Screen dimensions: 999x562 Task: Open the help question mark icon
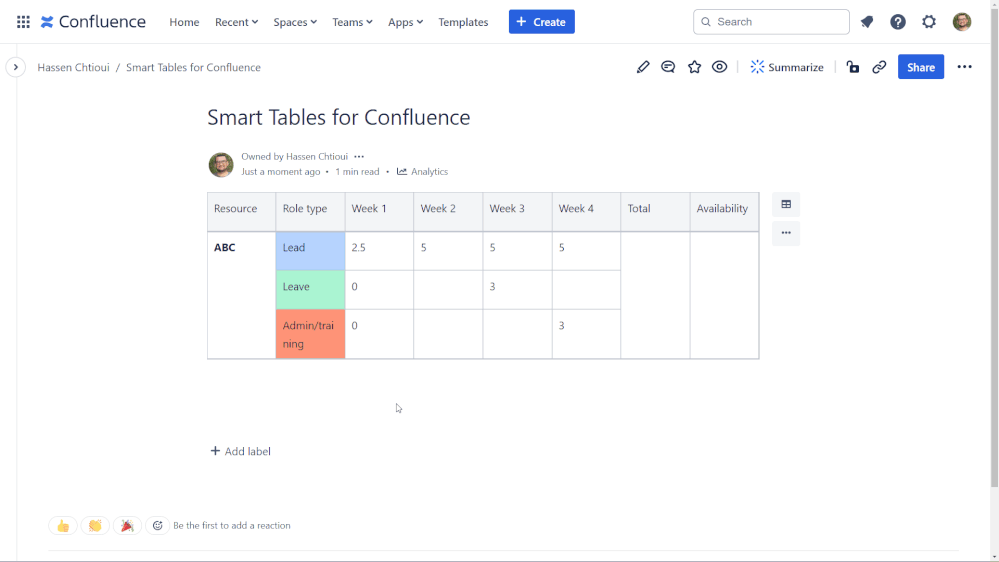coord(898,22)
